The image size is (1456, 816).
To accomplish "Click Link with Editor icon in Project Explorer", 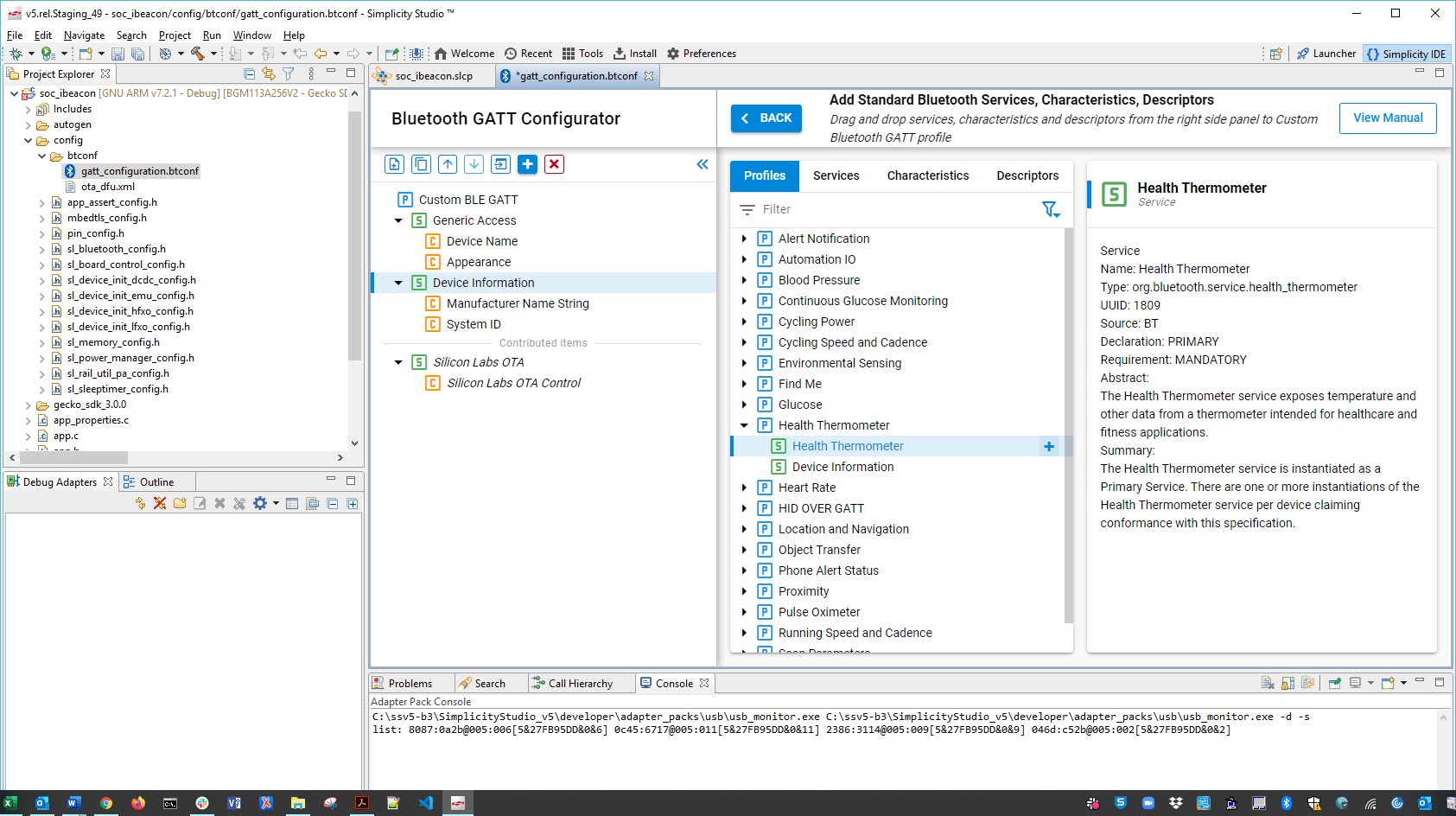I will [269, 74].
